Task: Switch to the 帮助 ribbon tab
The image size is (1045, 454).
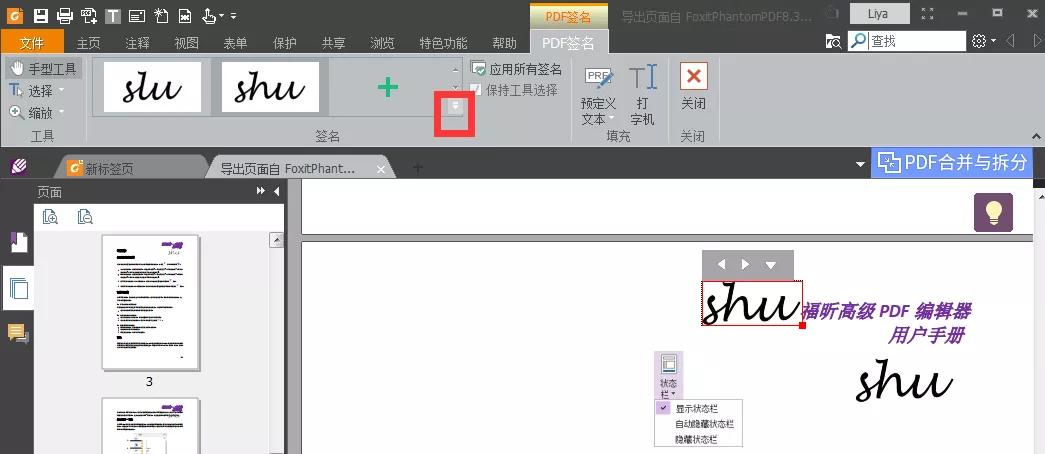Action: pos(505,43)
